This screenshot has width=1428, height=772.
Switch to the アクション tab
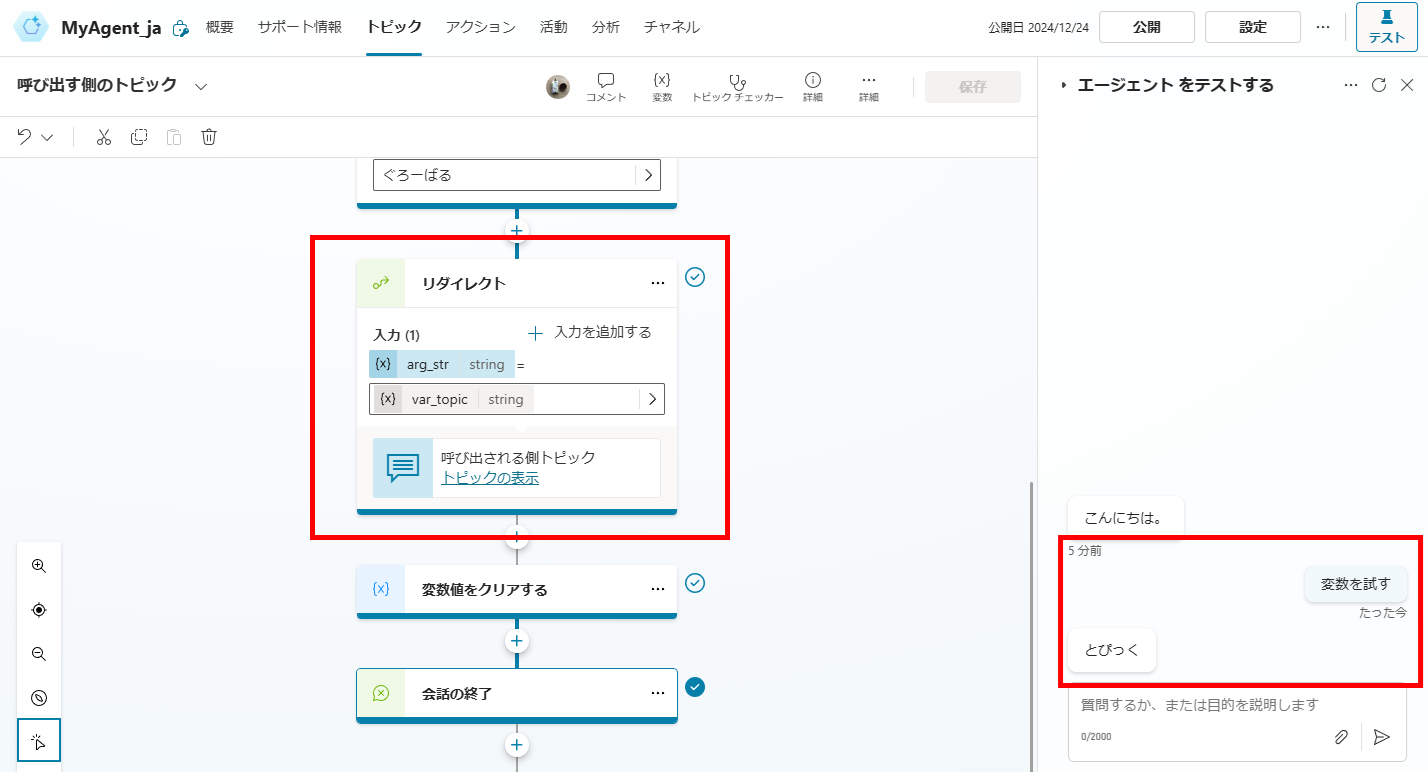[x=480, y=27]
